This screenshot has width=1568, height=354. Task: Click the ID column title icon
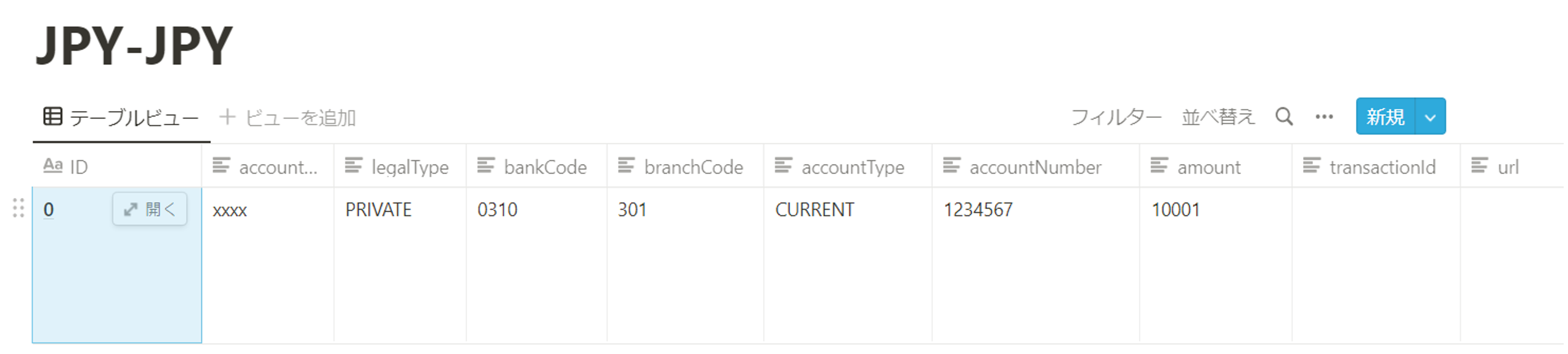tap(53, 166)
